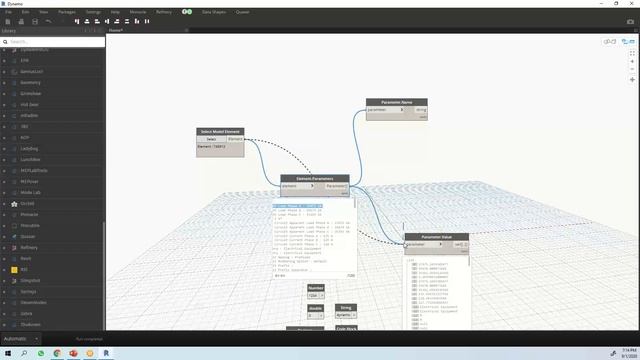
Task: Click the Element.Parameters preview scrollbar
Action: [x=355, y=204]
